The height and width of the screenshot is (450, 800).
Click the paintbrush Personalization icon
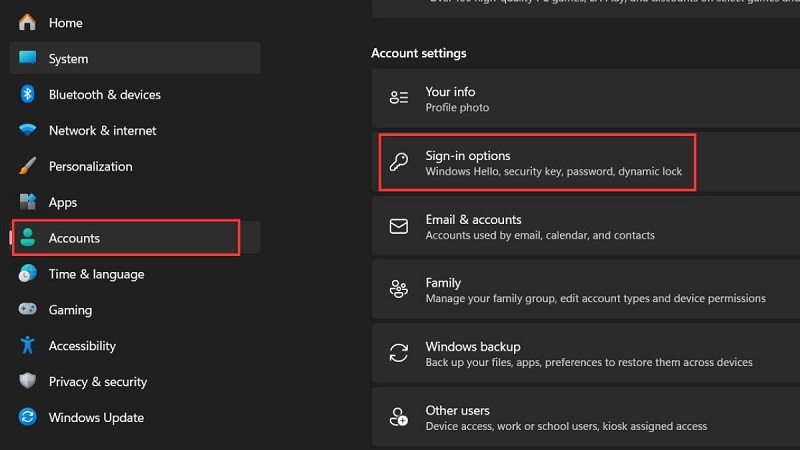tap(28, 166)
